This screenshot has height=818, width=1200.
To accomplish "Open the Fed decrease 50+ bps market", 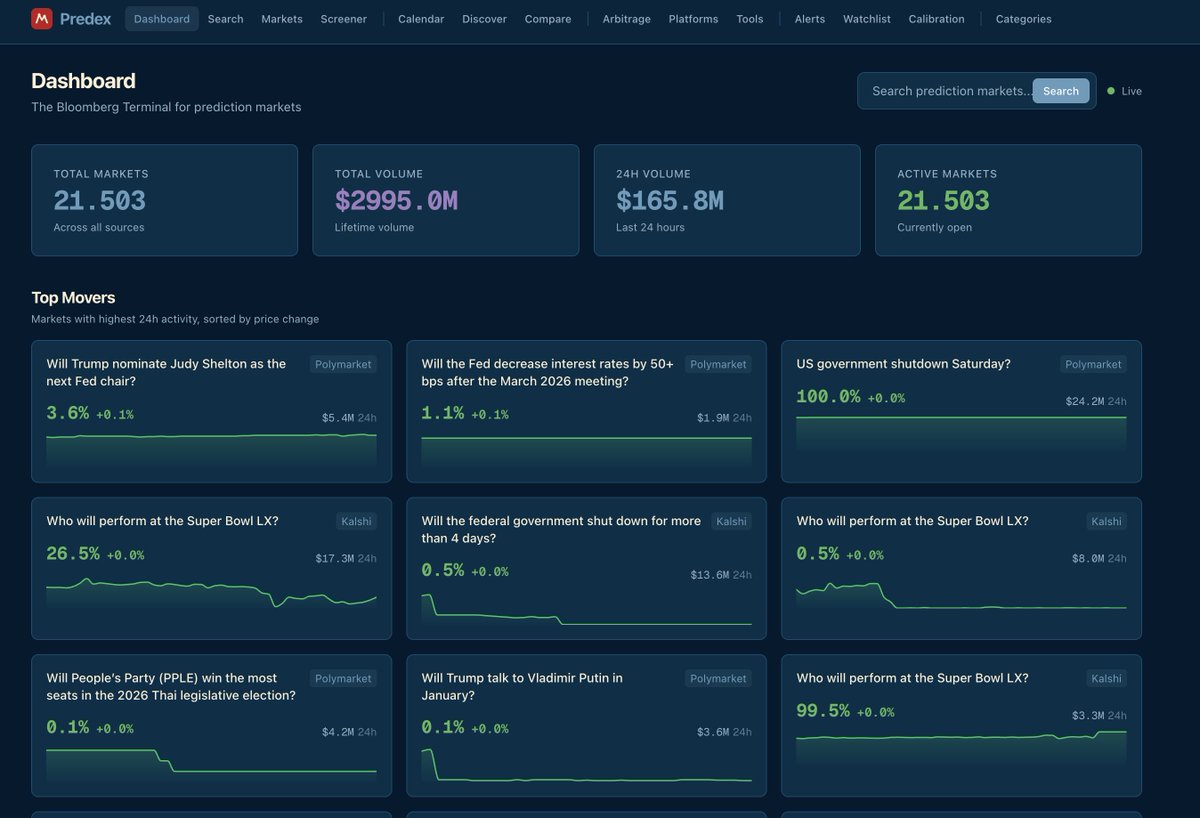I will [x=586, y=412].
